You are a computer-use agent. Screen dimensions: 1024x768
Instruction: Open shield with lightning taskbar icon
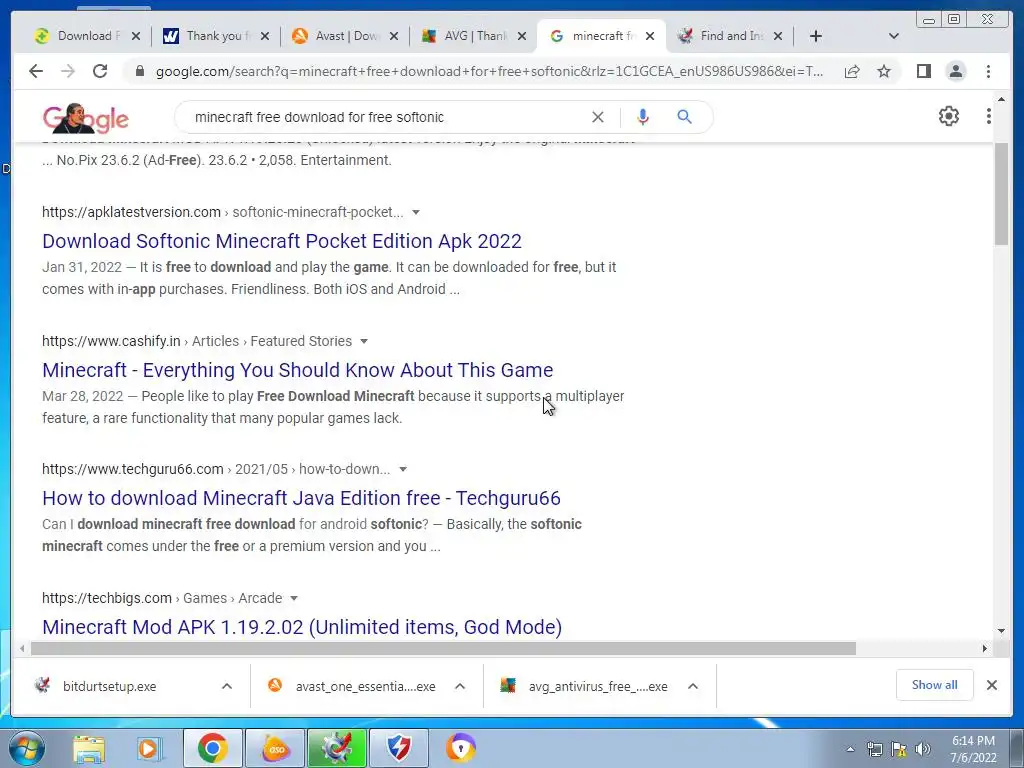pos(398,748)
